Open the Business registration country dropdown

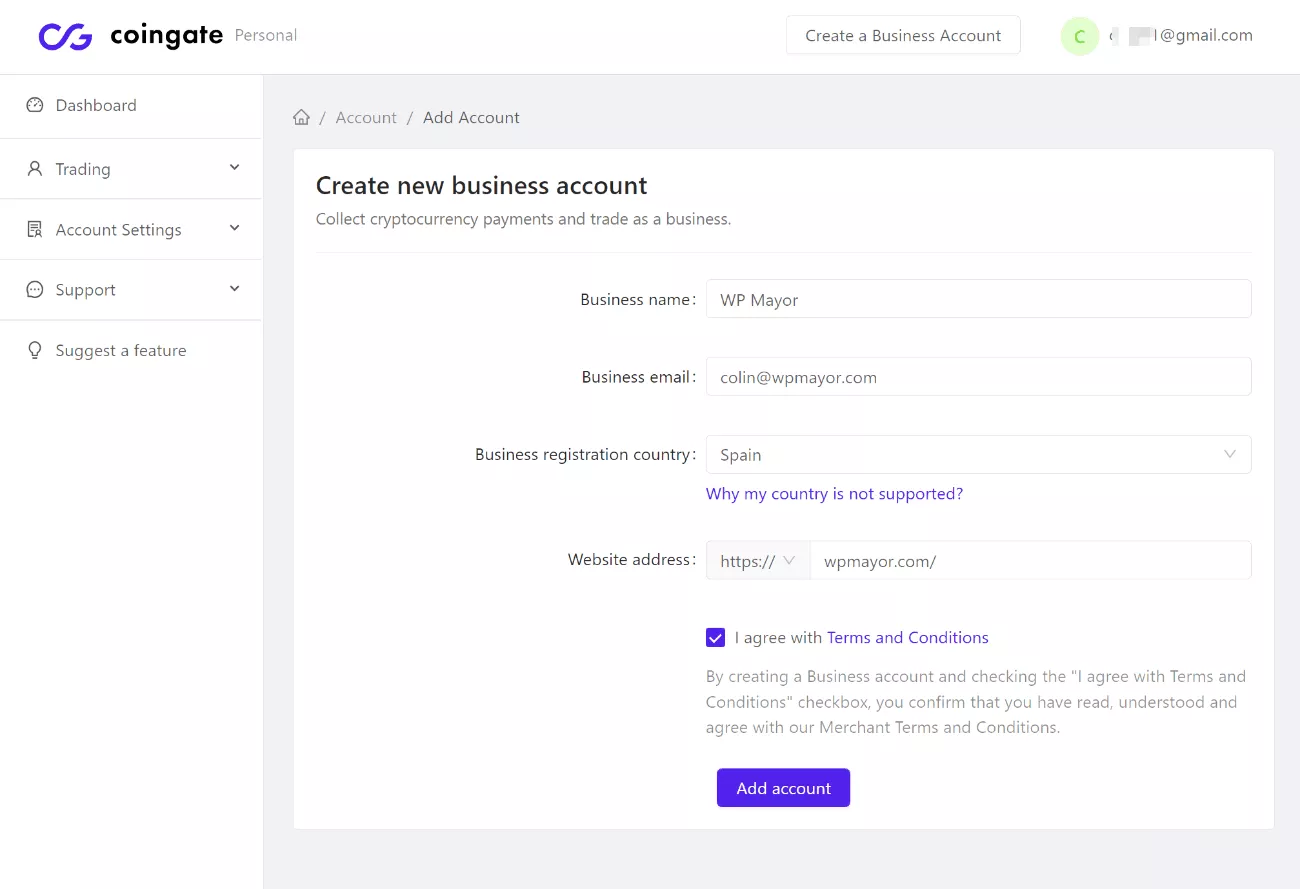pos(978,454)
